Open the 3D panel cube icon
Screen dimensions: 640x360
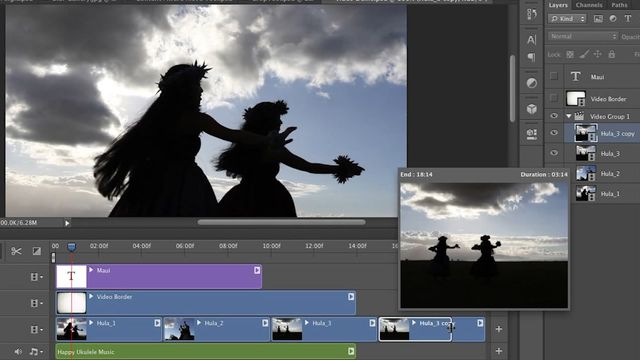point(531,109)
